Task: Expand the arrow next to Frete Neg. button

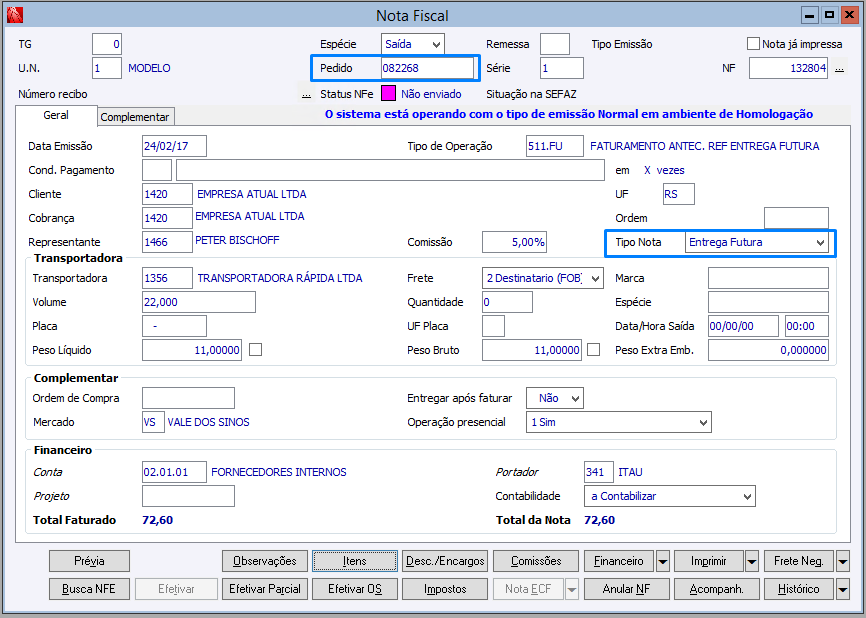Action: point(842,561)
